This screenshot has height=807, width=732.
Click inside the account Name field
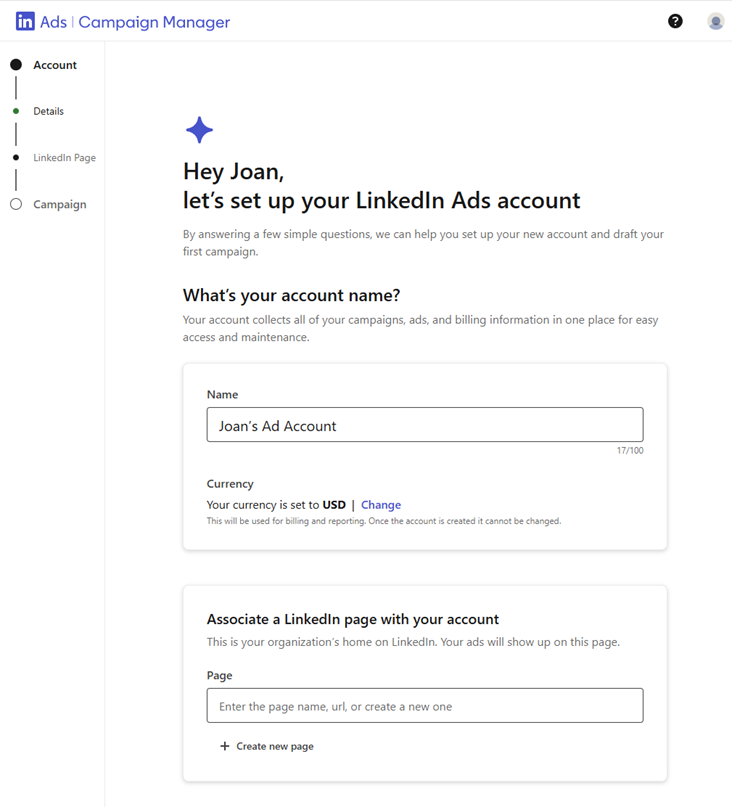424,424
